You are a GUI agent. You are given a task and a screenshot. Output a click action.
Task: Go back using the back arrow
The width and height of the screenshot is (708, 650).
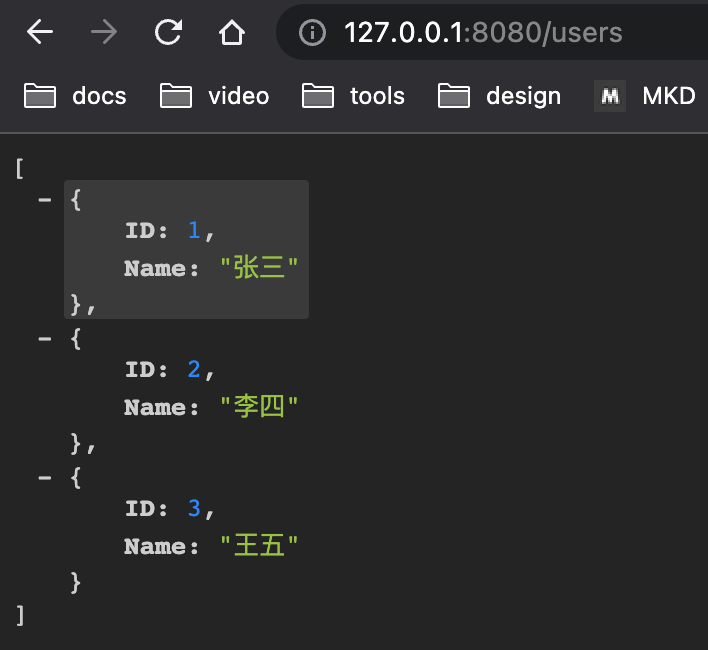[x=40, y=32]
